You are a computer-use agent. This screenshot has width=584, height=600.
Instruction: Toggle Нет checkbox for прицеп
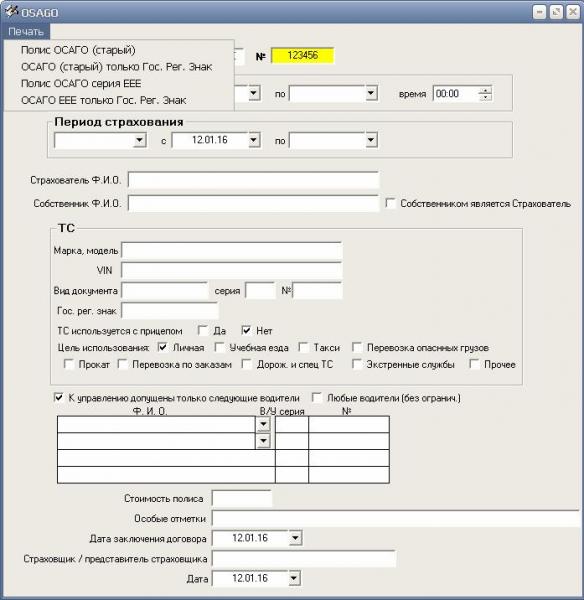click(246, 330)
